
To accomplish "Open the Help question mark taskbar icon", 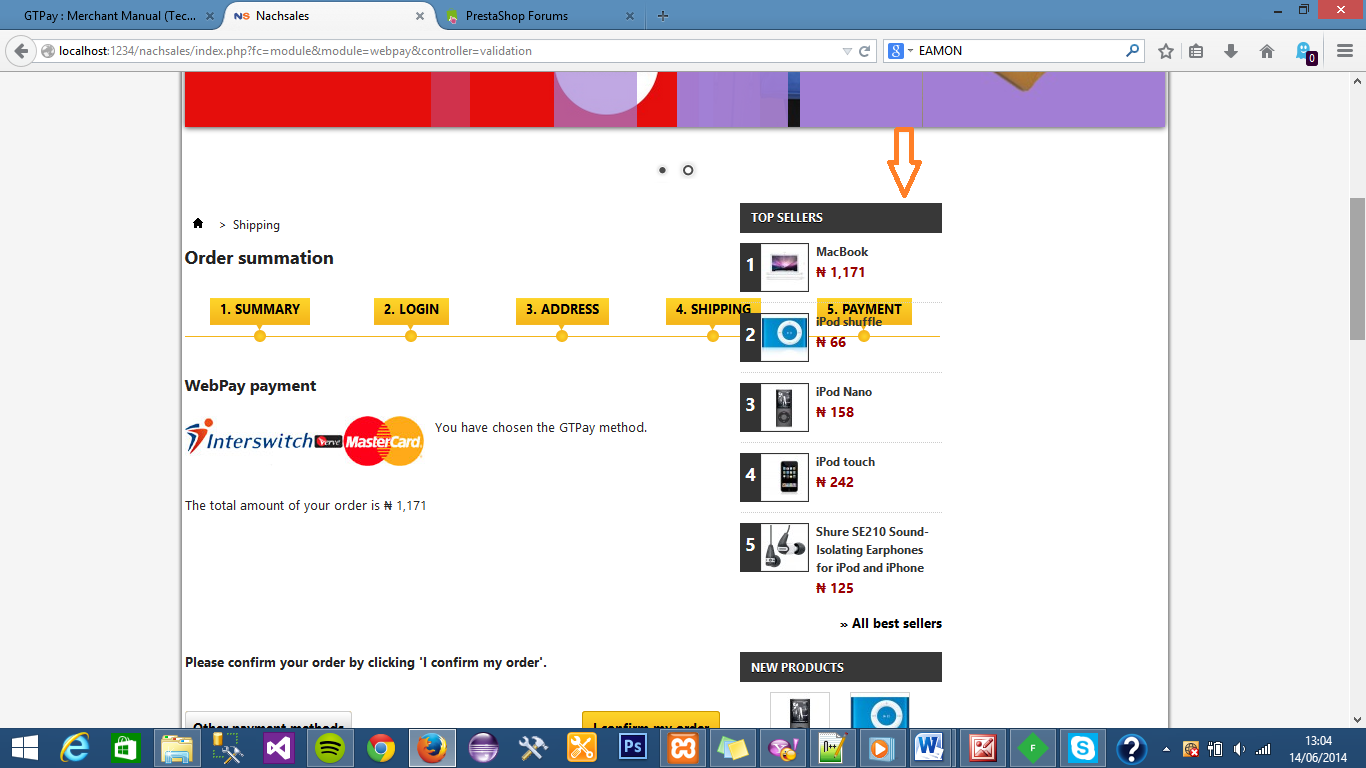I will pos(1132,748).
